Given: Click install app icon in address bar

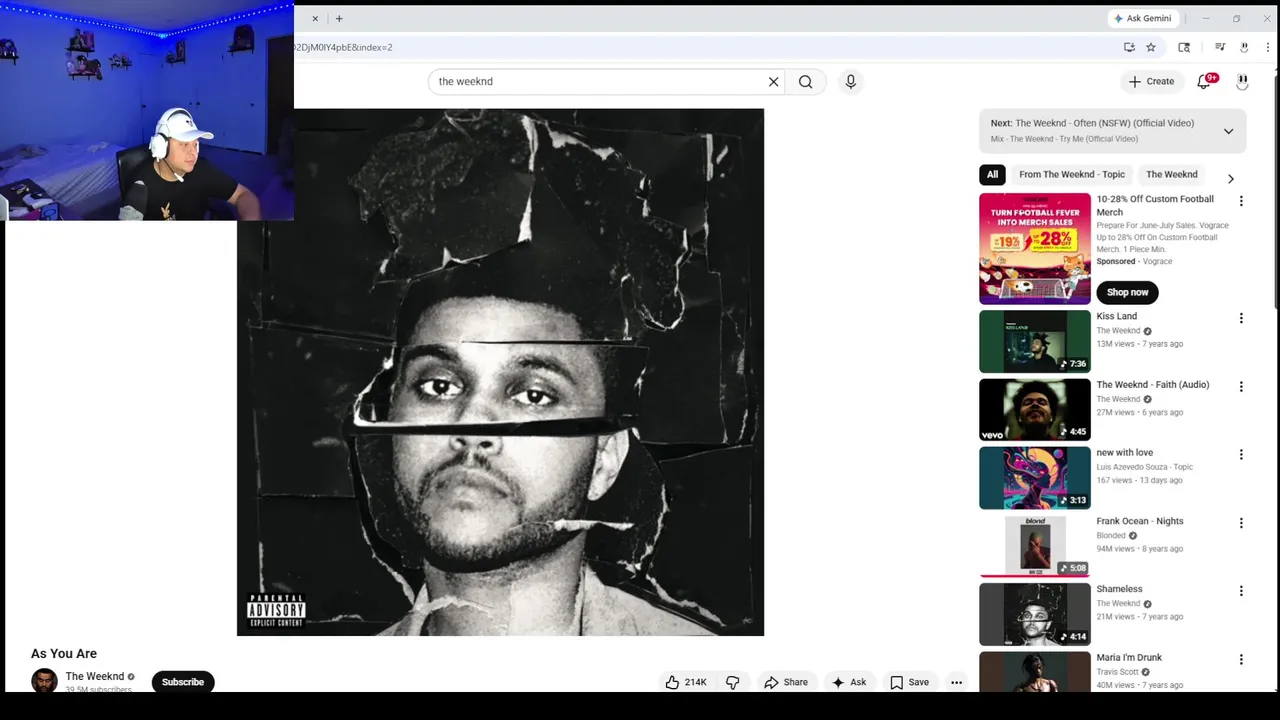Looking at the screenshot, I should 1129,47.
